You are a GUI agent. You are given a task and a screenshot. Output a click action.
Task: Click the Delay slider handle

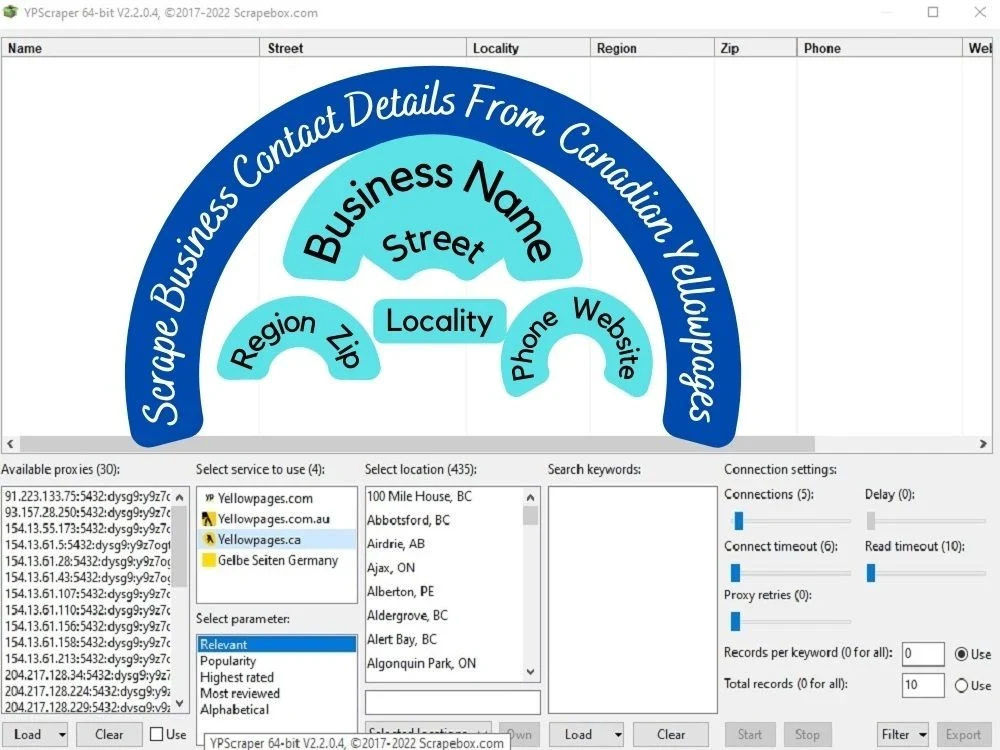tap(871, 521)
